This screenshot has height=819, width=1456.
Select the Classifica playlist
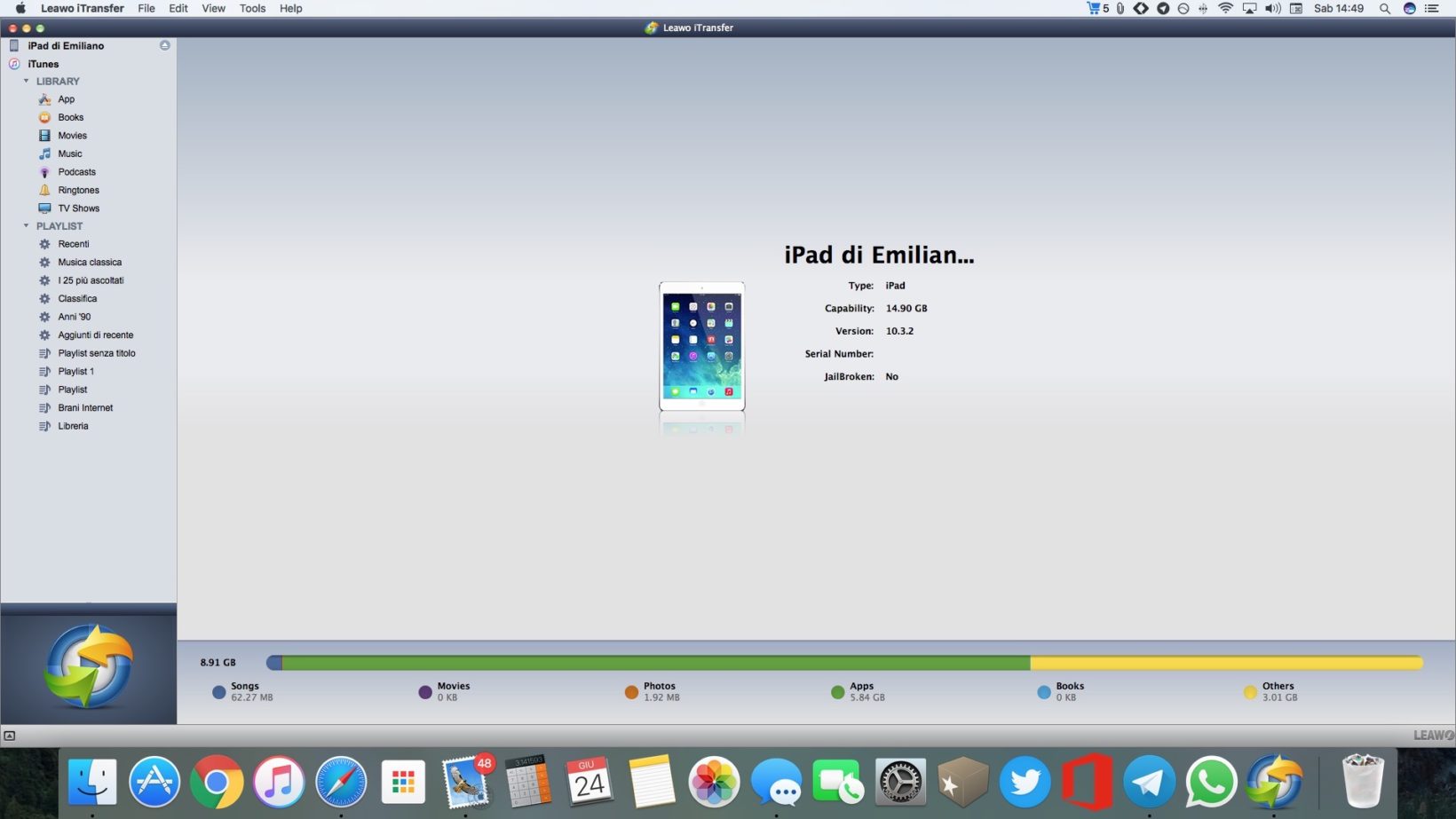(x=77, y=298)
